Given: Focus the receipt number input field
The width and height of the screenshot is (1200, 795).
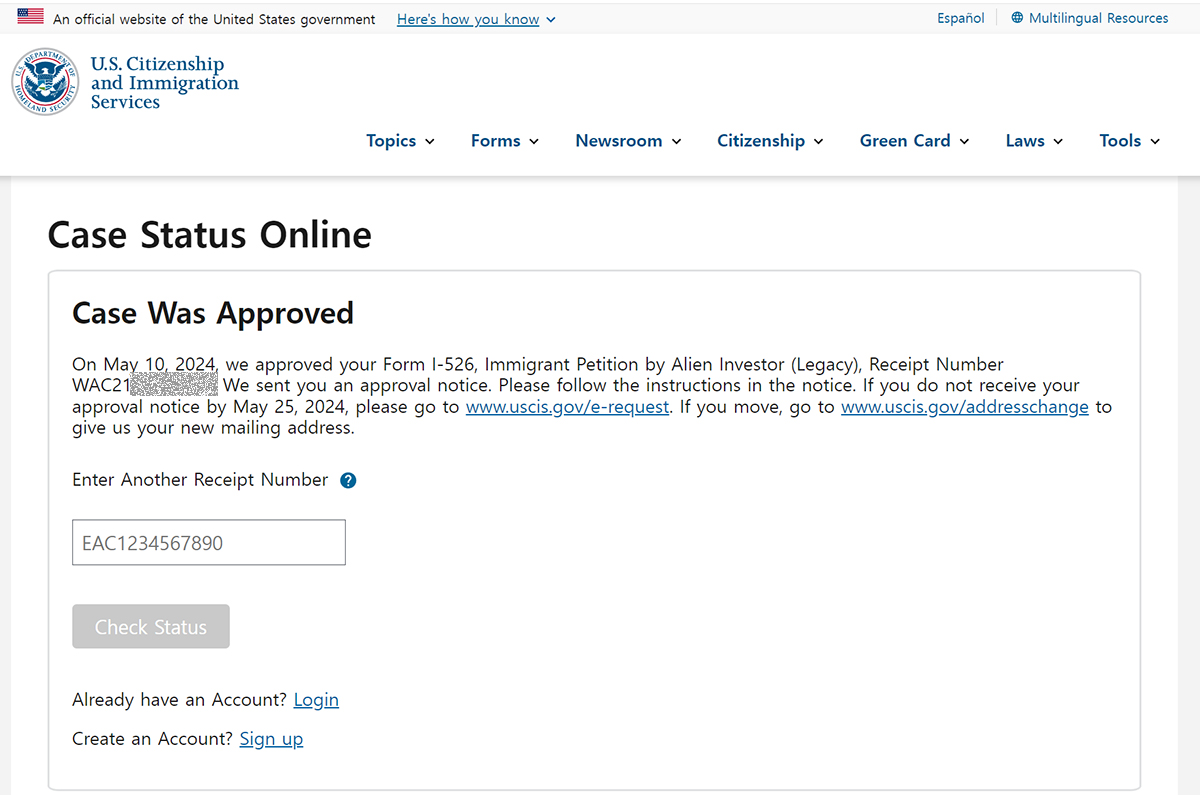Looking at the screenshot, I should [209, 543].
